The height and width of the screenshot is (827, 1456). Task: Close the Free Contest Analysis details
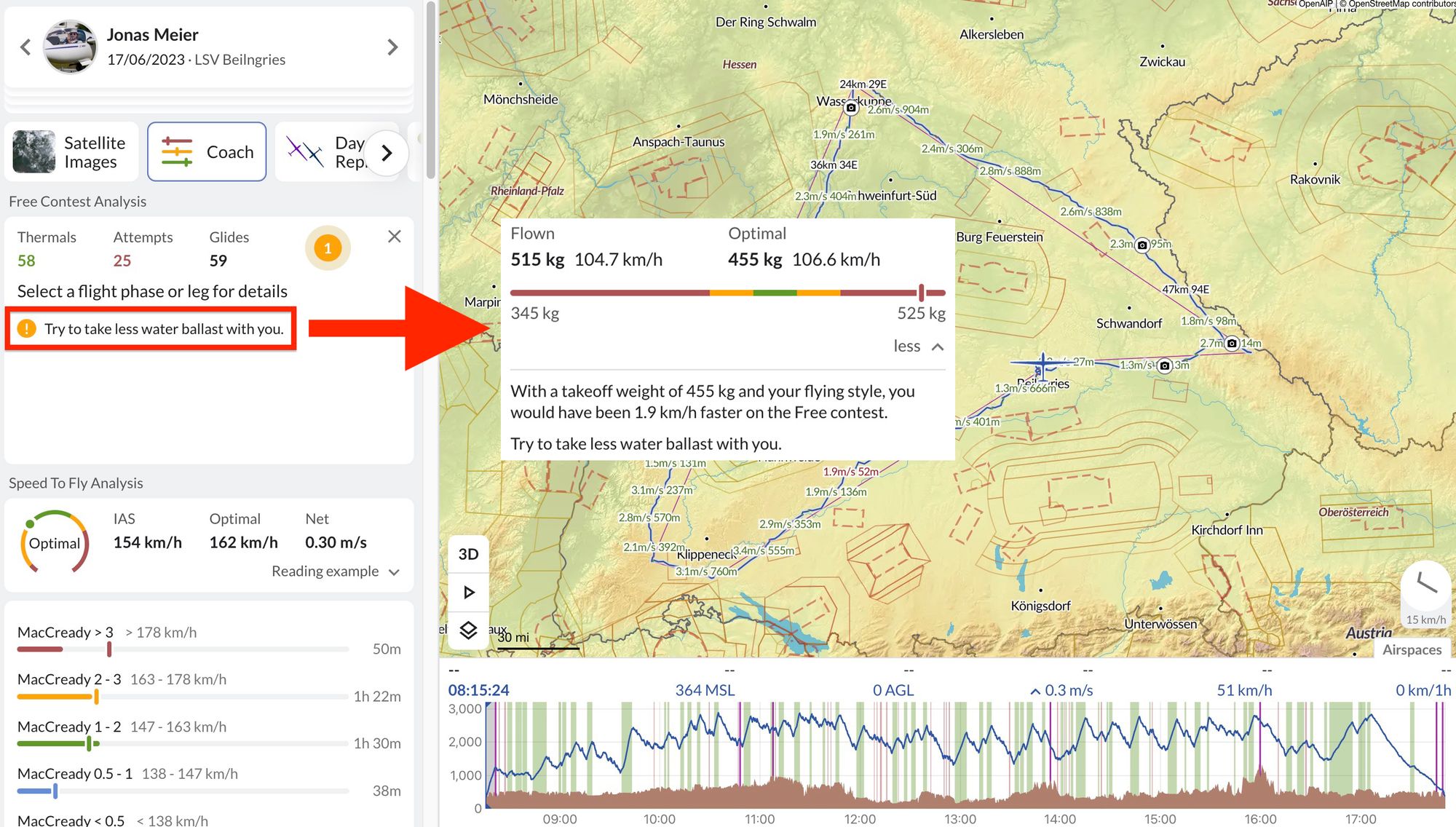pos(395,237)
